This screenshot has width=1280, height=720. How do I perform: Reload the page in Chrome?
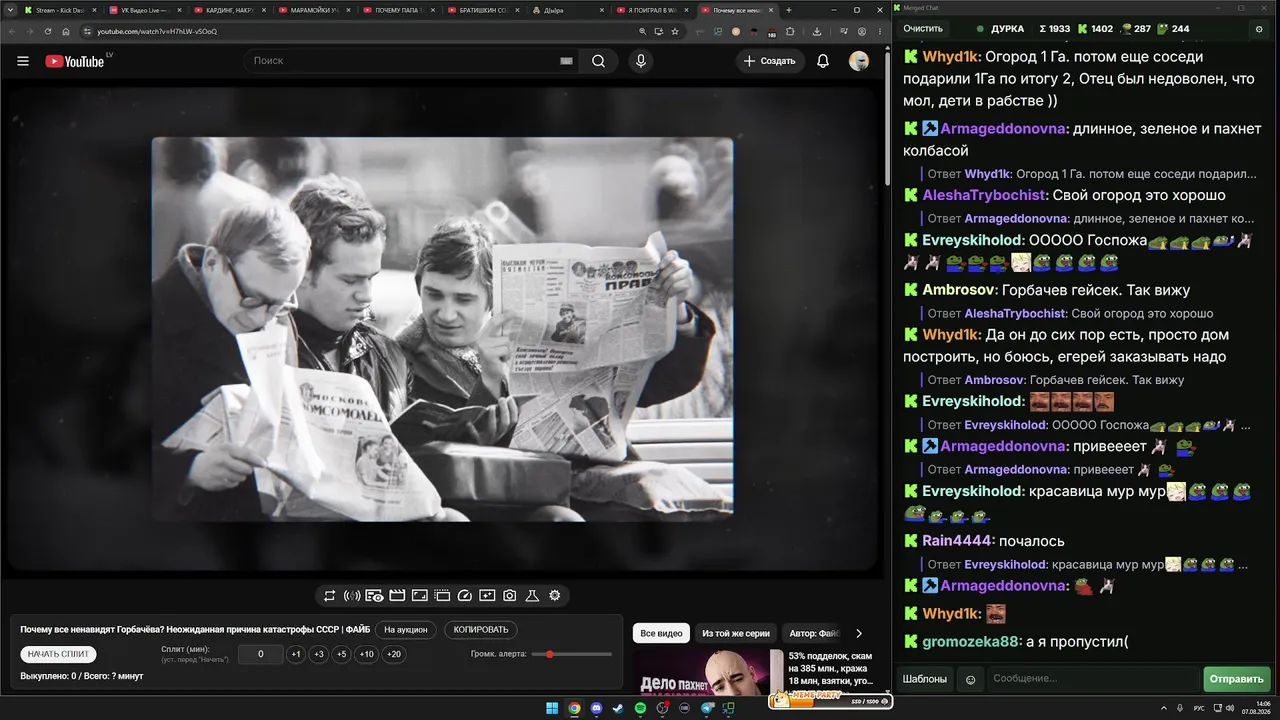click(47, 31)
